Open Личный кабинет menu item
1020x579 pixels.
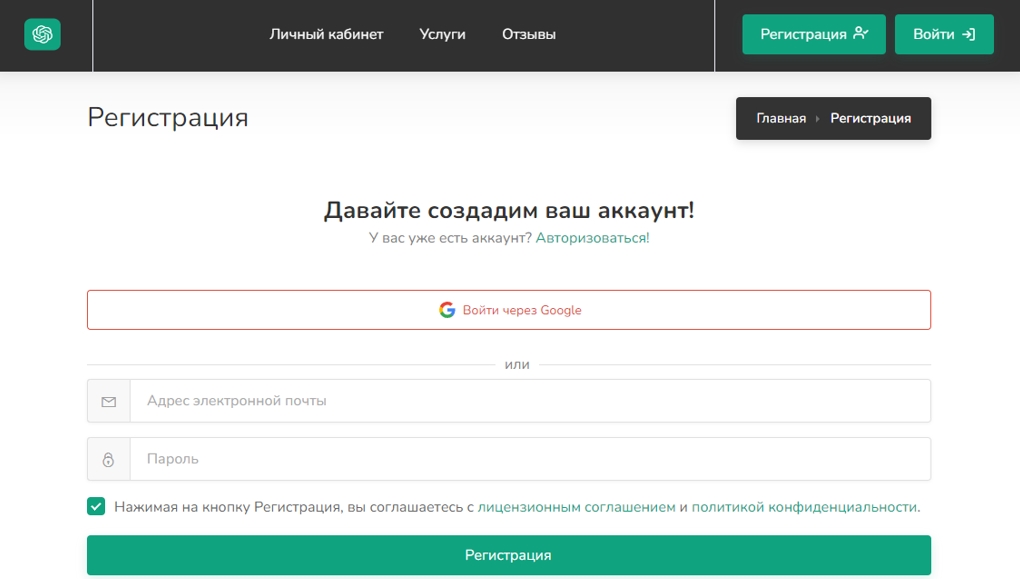[327, 34]
